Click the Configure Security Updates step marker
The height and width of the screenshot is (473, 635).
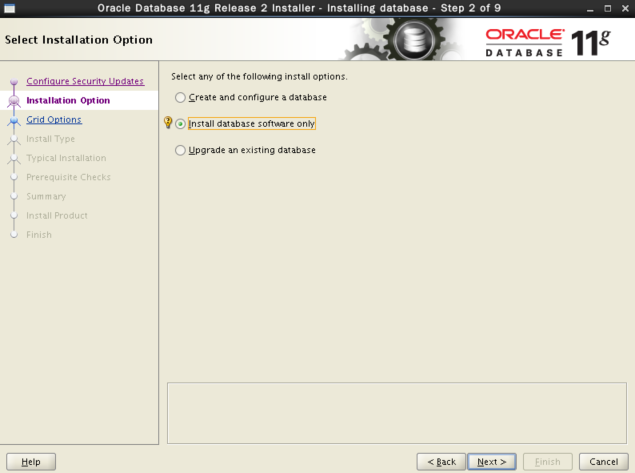pos(13,82)
